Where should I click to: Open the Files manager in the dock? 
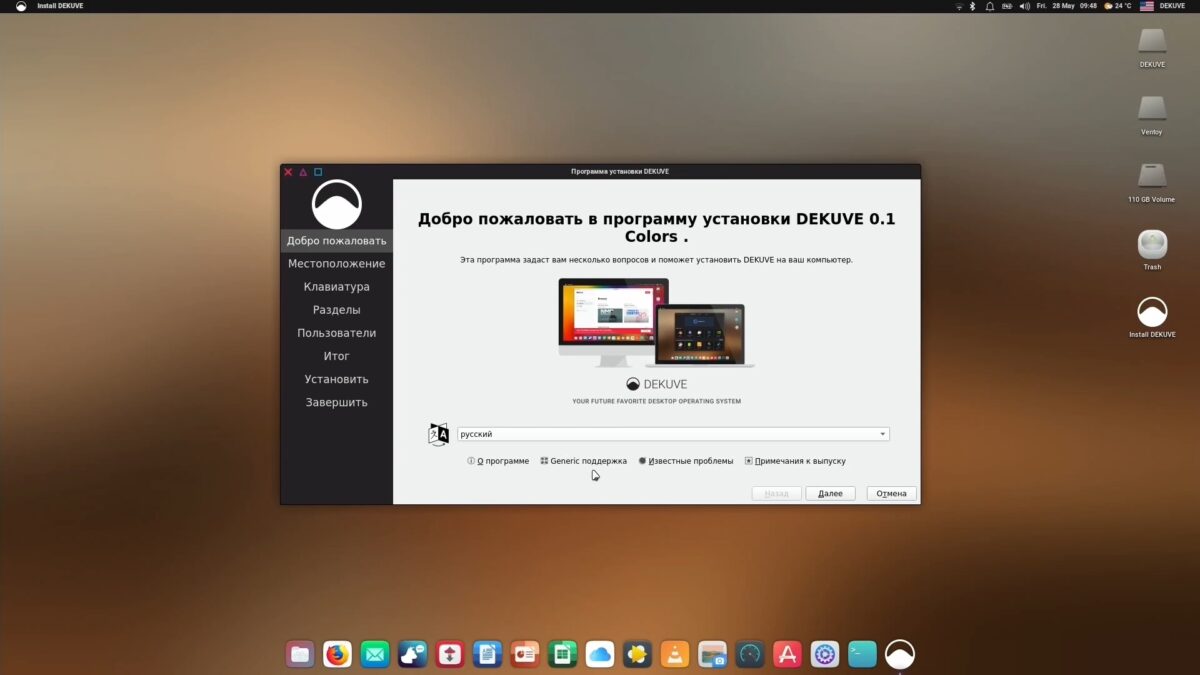300,654
